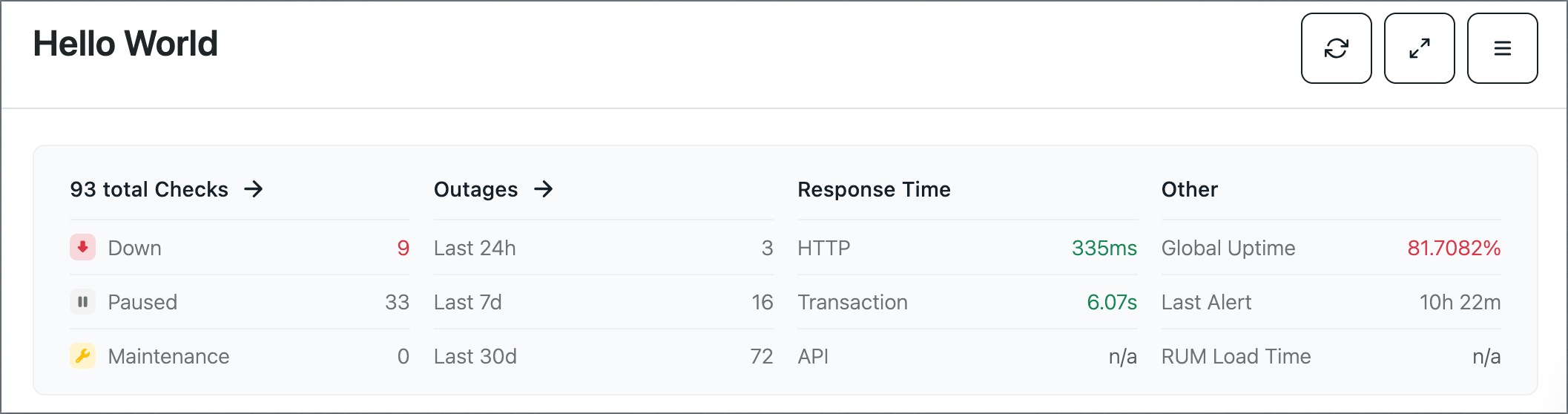
Task: Enter fullscreen with the expand arrows icon
Action: pos(1419,48)
